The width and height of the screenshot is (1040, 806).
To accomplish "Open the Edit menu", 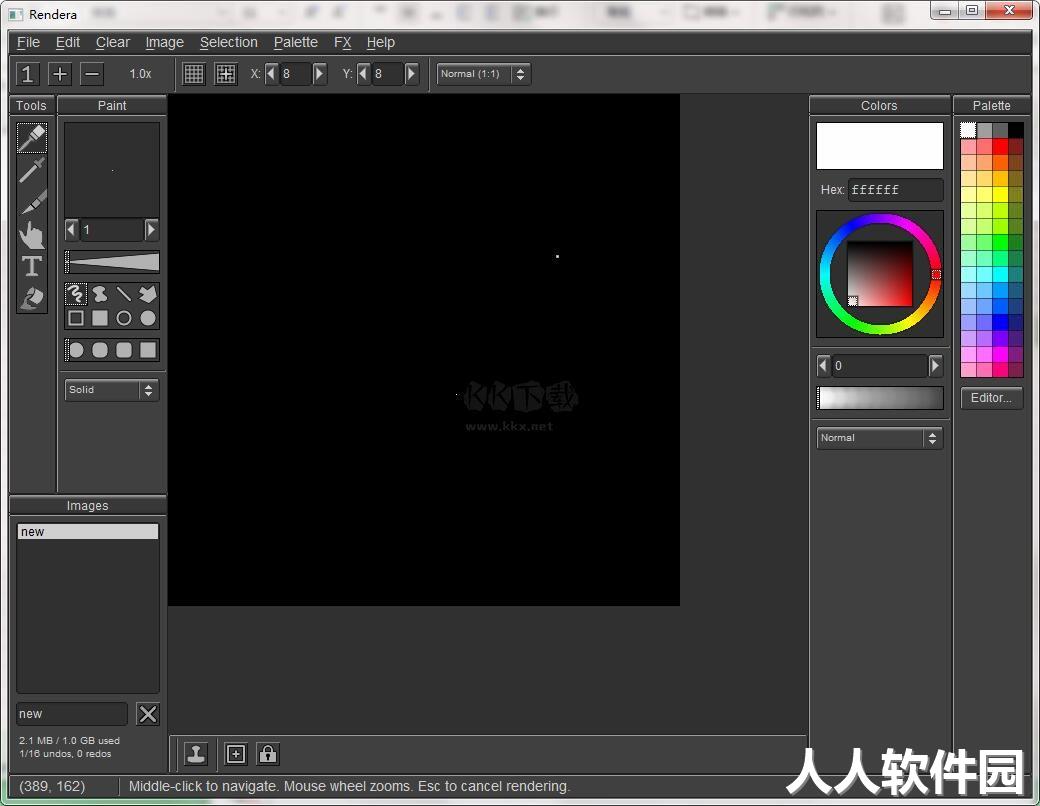I will 68,42.
